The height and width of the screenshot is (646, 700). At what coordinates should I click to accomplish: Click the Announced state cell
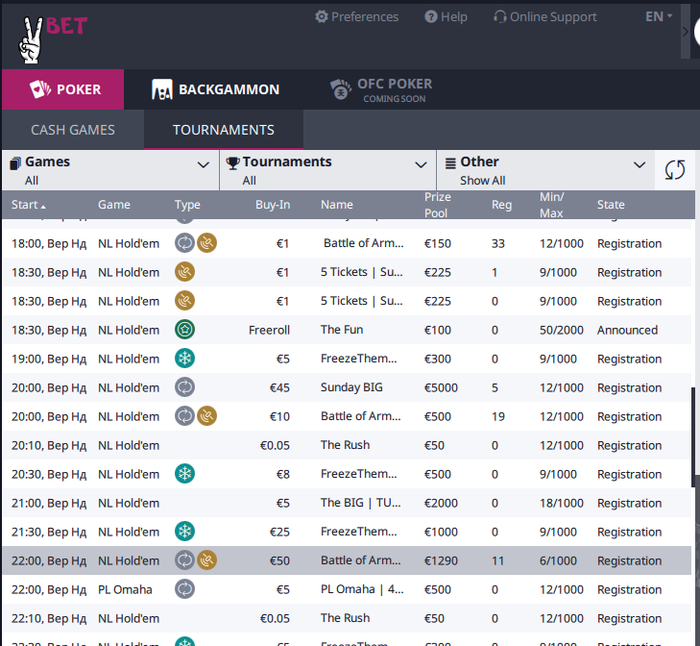627,330
